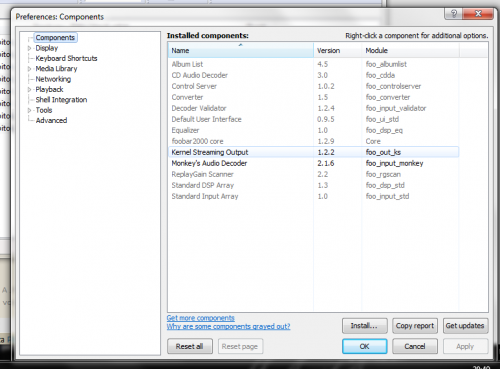
Task: Open Get more components link
Action: (x=201, y=318)
